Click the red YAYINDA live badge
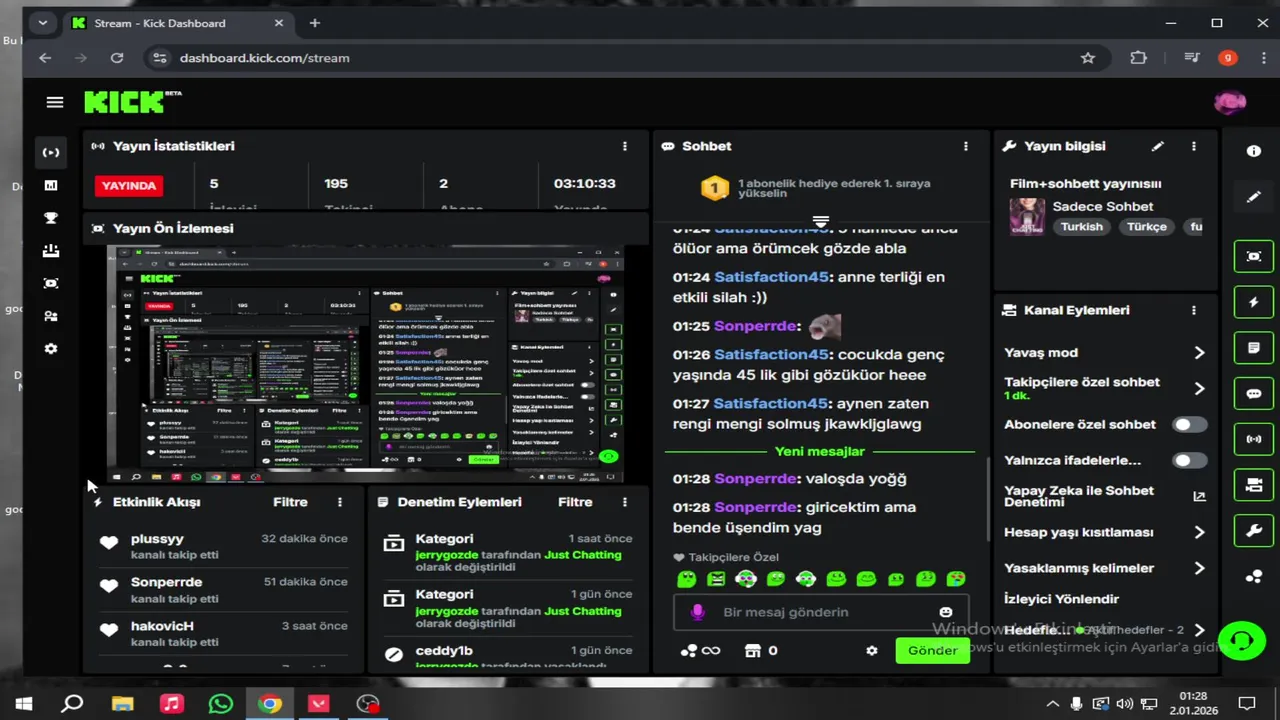Screen dimensions: 1280x720 [129, 185]
